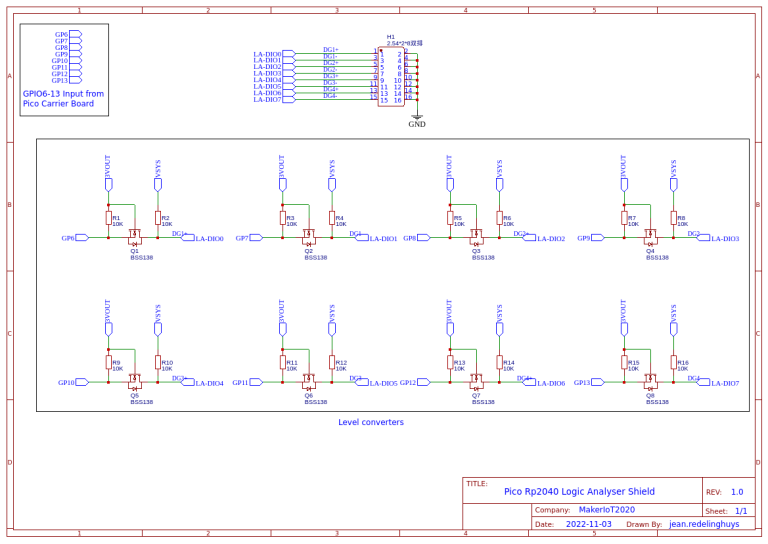Select resistor R8 near LA-DIO3
The width and height of the screenshot is (768, 544).
point(673,219)
